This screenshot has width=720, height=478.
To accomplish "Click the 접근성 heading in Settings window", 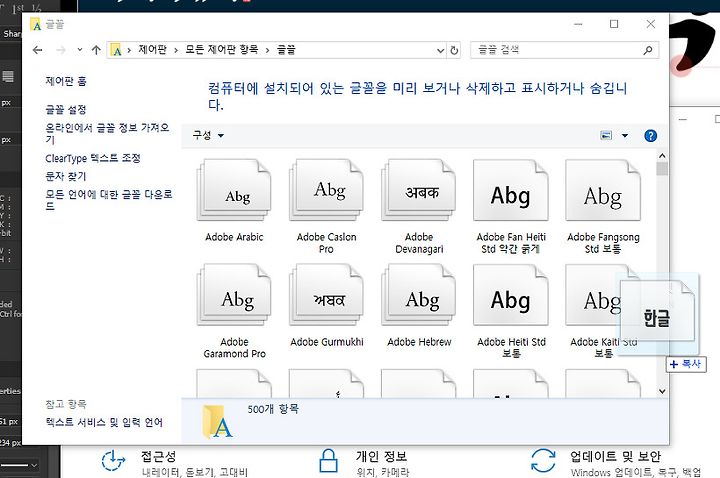I will 158,456.
